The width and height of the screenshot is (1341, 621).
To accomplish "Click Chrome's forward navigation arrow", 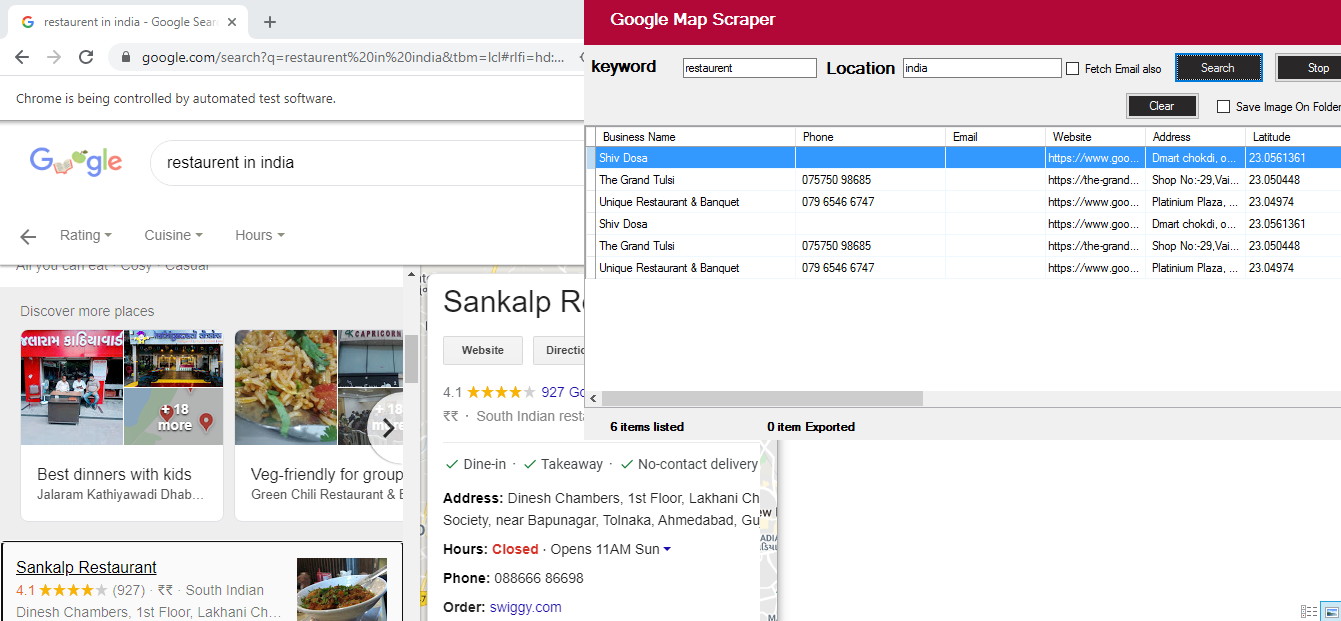I will pyautogui.click(x=54, y=57).
